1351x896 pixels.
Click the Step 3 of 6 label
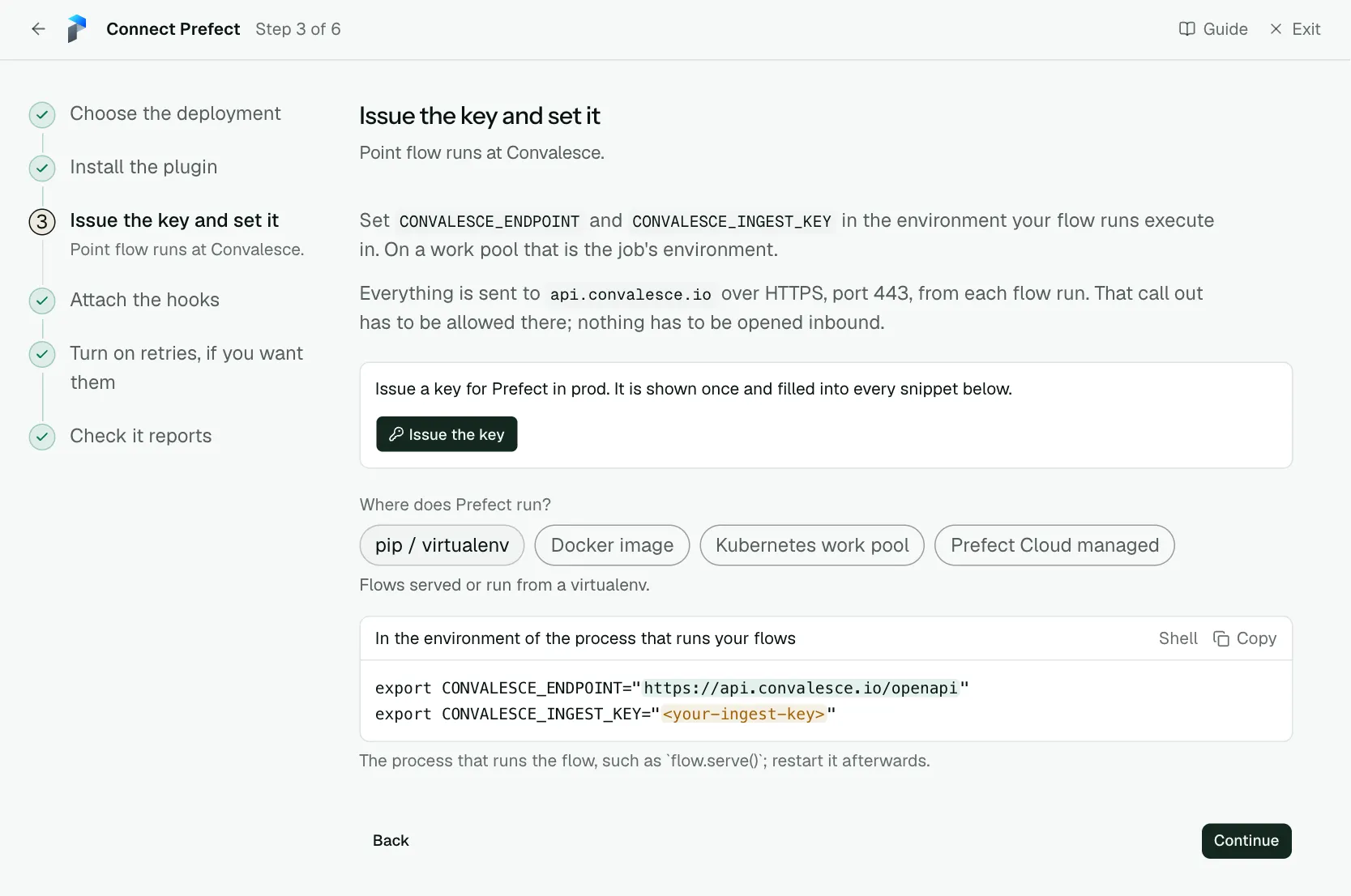298,29
